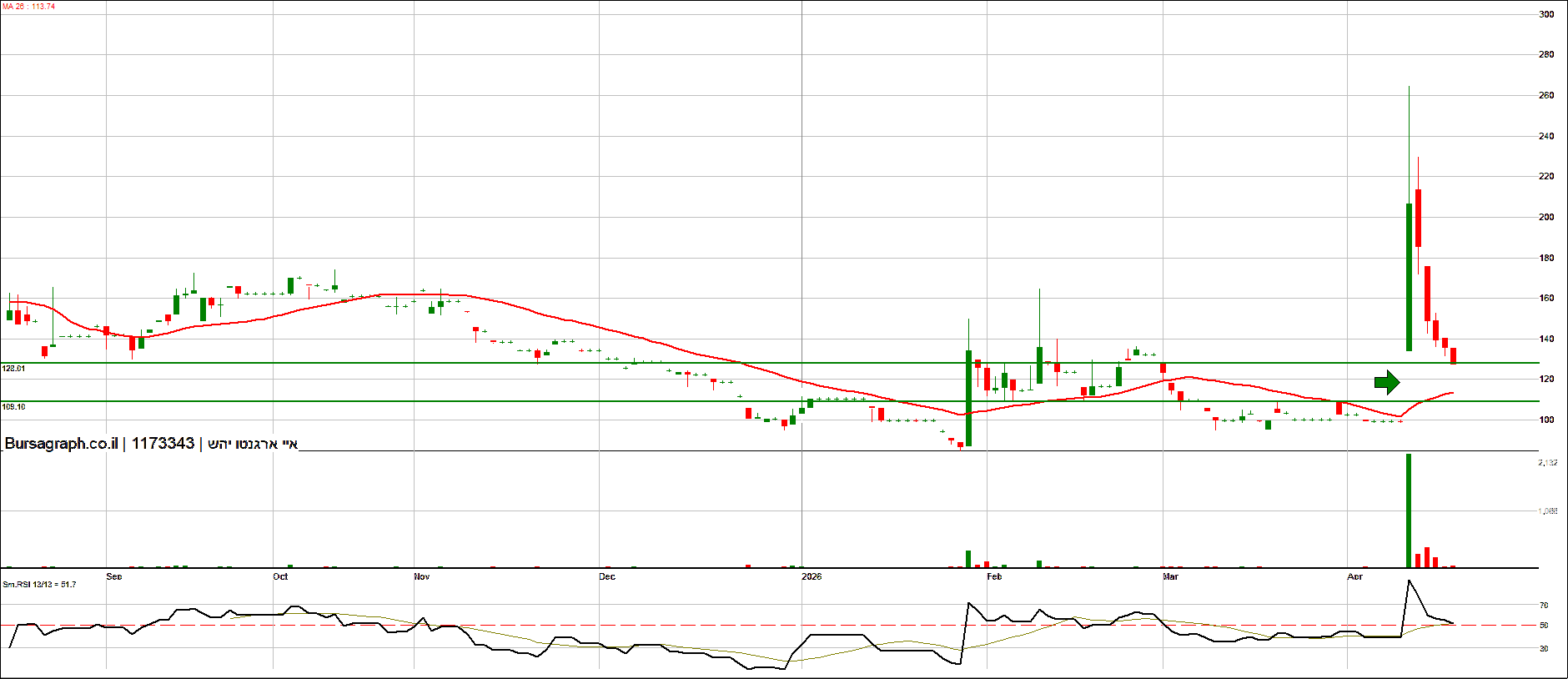Select the Oct month marker on timeline

pos(280,576)
